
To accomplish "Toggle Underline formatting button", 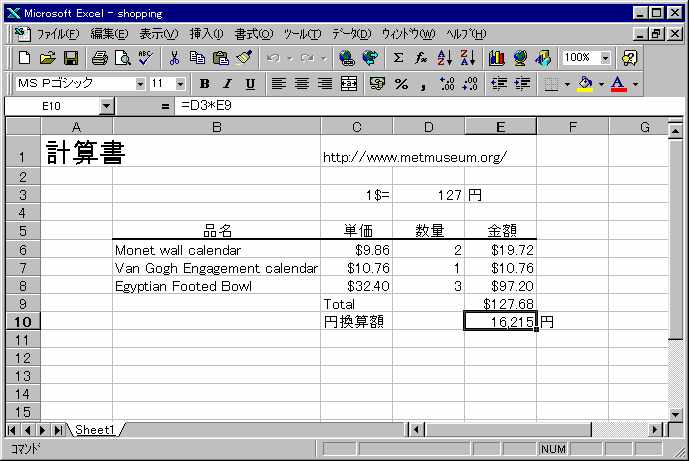I will click(249, 84).
